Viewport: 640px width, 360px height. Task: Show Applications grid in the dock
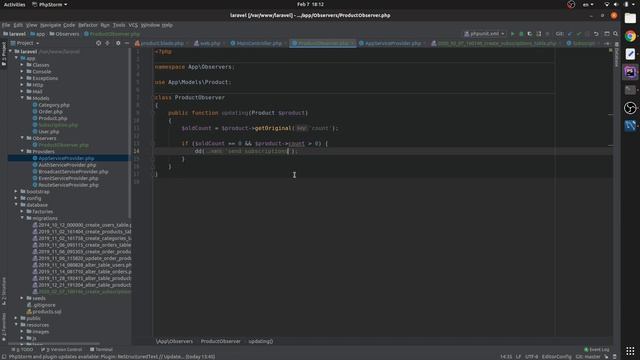[630, 351]
